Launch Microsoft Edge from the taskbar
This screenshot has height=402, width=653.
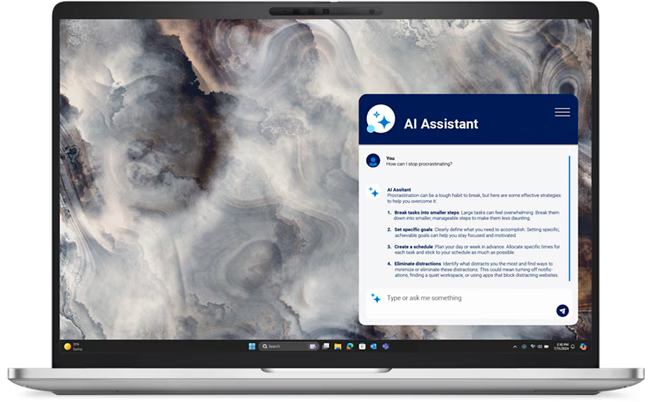(349, 346)
